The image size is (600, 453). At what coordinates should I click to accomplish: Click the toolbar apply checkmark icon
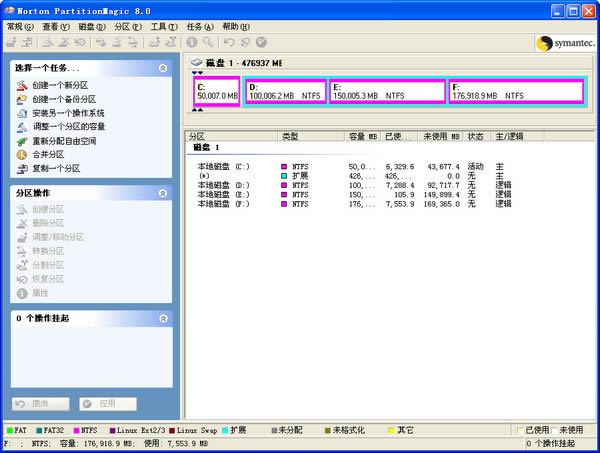click(261, 42)
